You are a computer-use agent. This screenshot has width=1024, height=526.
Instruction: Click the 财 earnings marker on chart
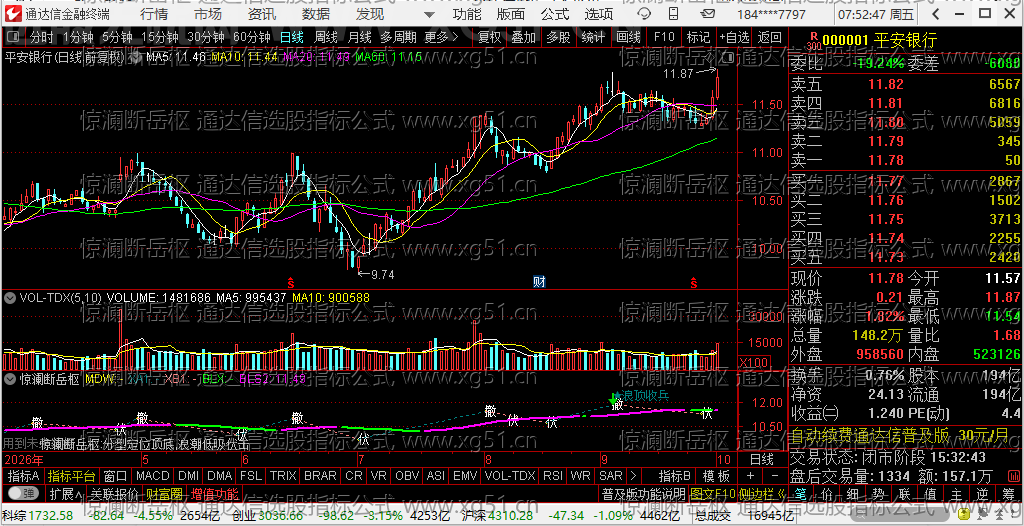[x=539, y=282]
